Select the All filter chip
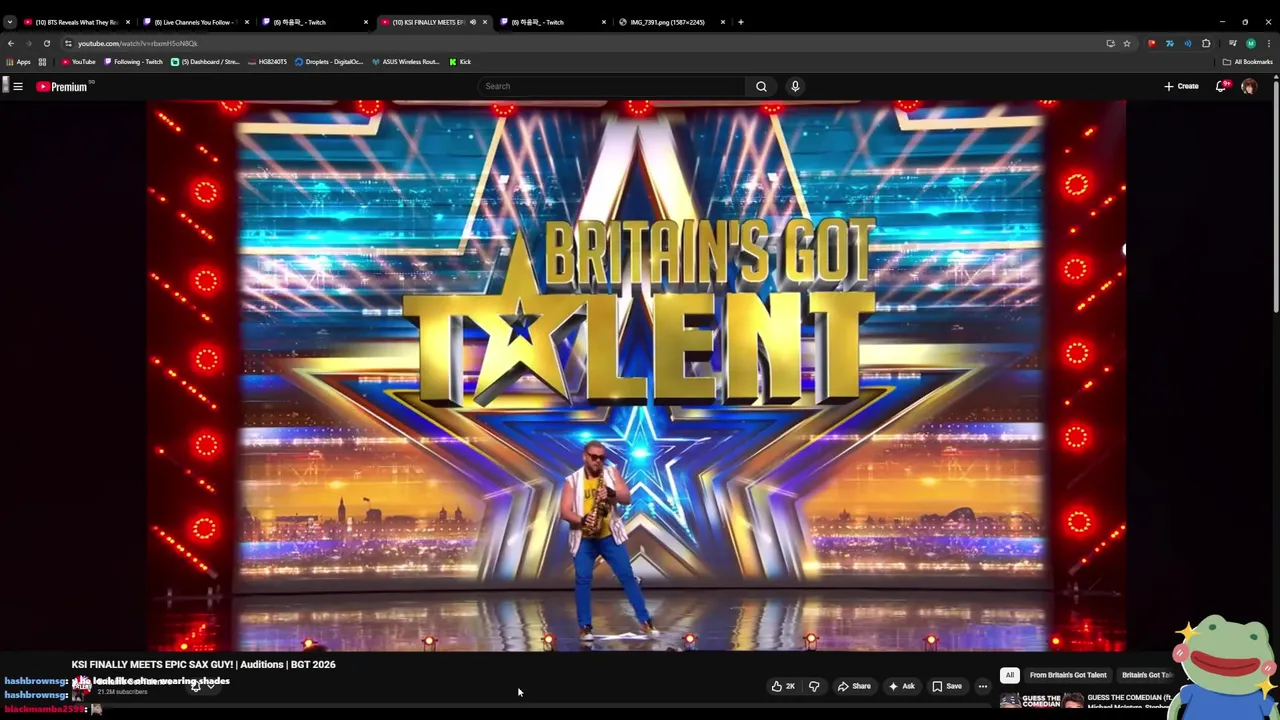 click(x=1010, y=675)
